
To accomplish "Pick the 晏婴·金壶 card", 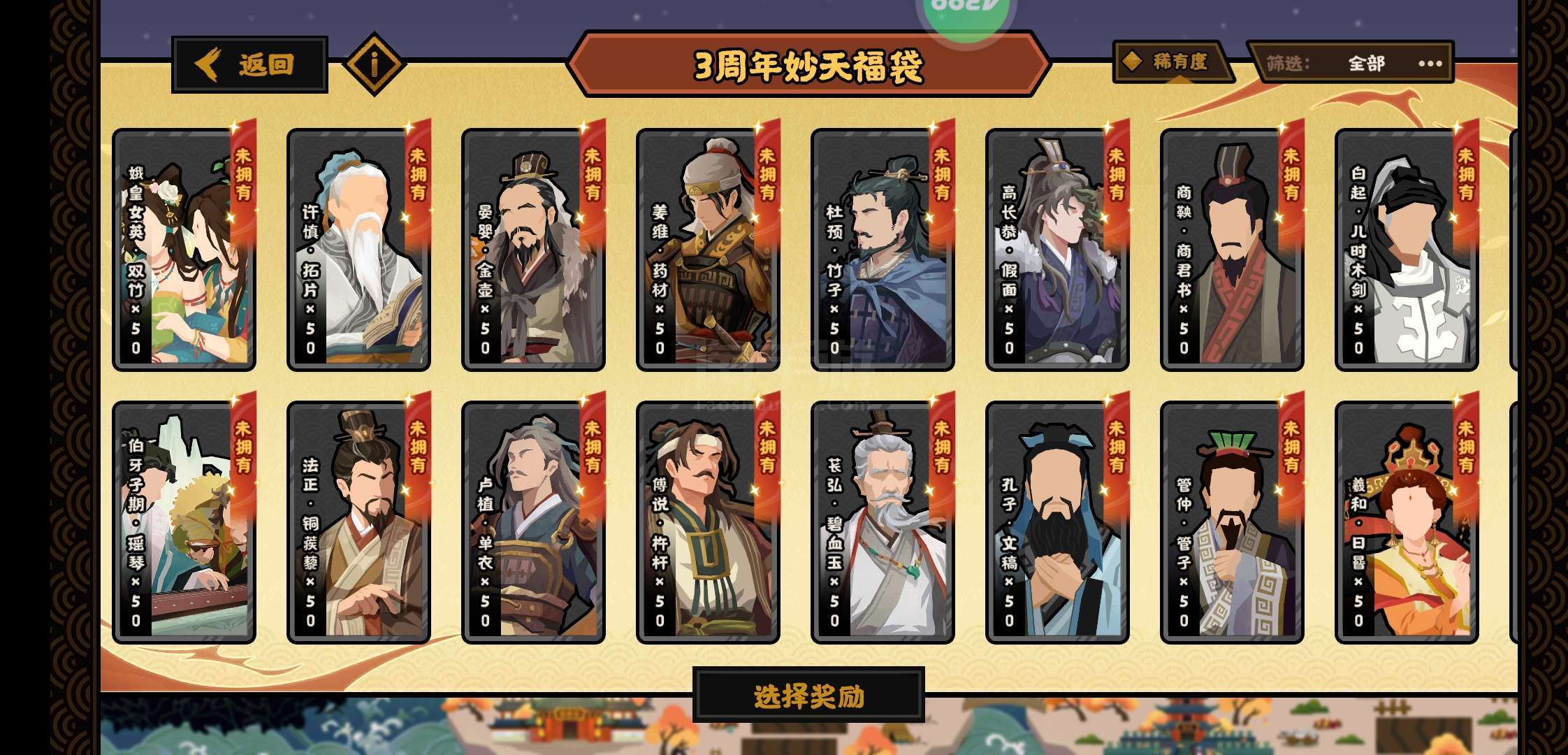I will (x=533, y=250).
